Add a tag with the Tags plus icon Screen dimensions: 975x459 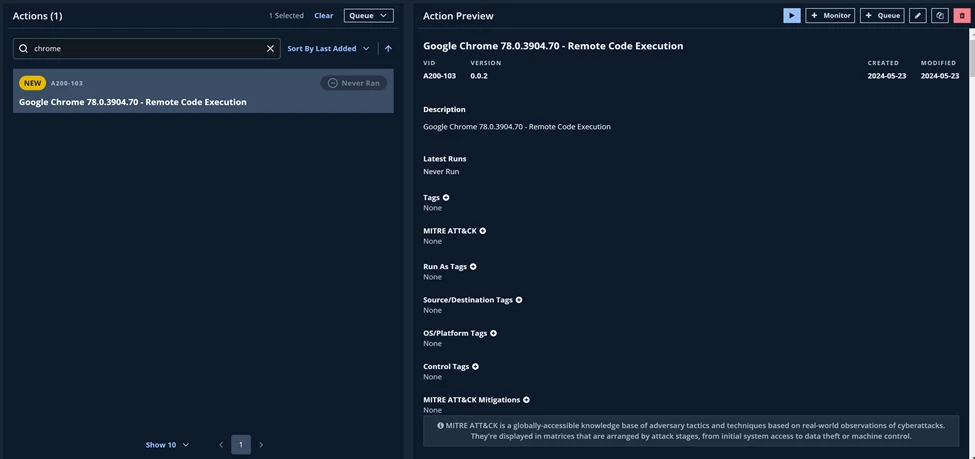pyautogui.click(x=446, y=198)
